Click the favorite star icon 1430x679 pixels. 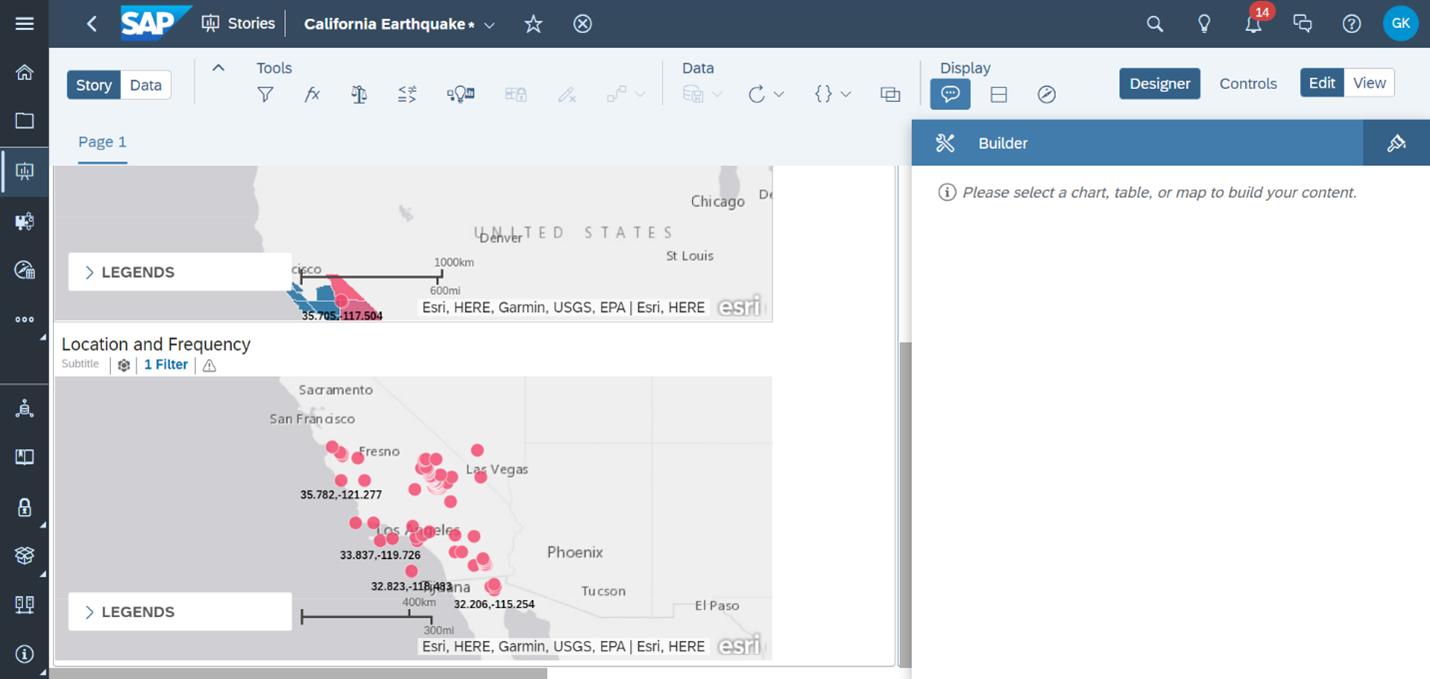[534, 24]
